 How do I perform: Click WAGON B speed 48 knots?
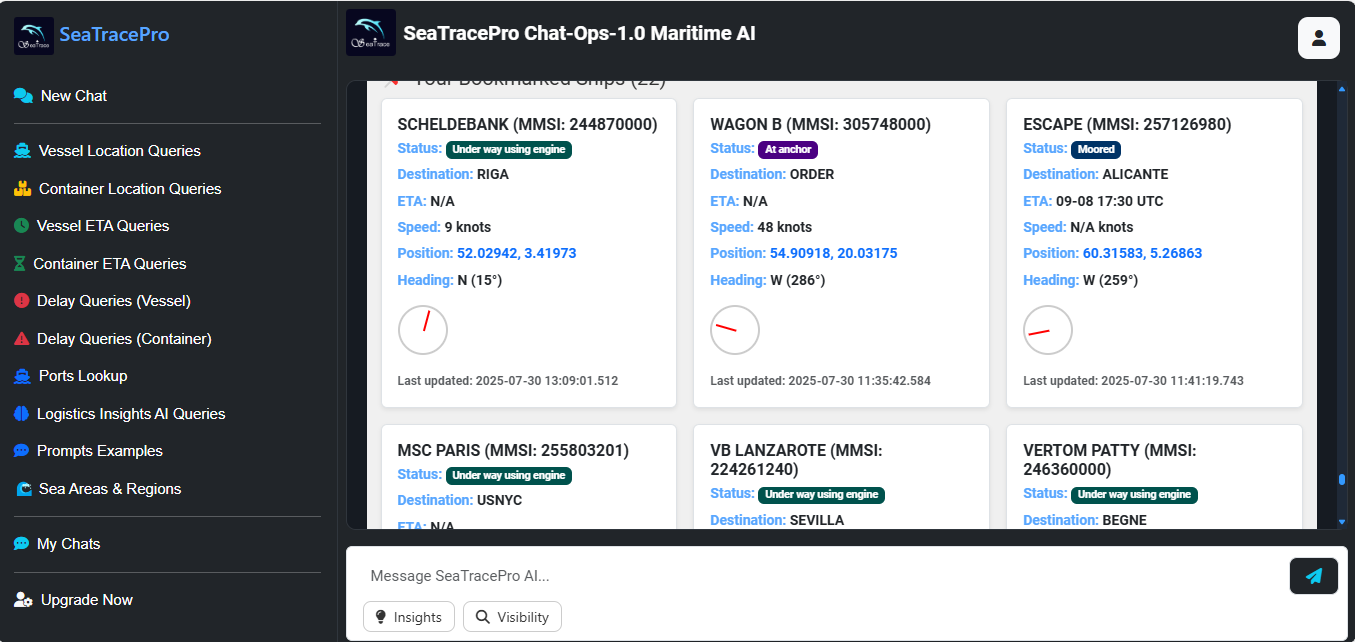pos(785,227)
